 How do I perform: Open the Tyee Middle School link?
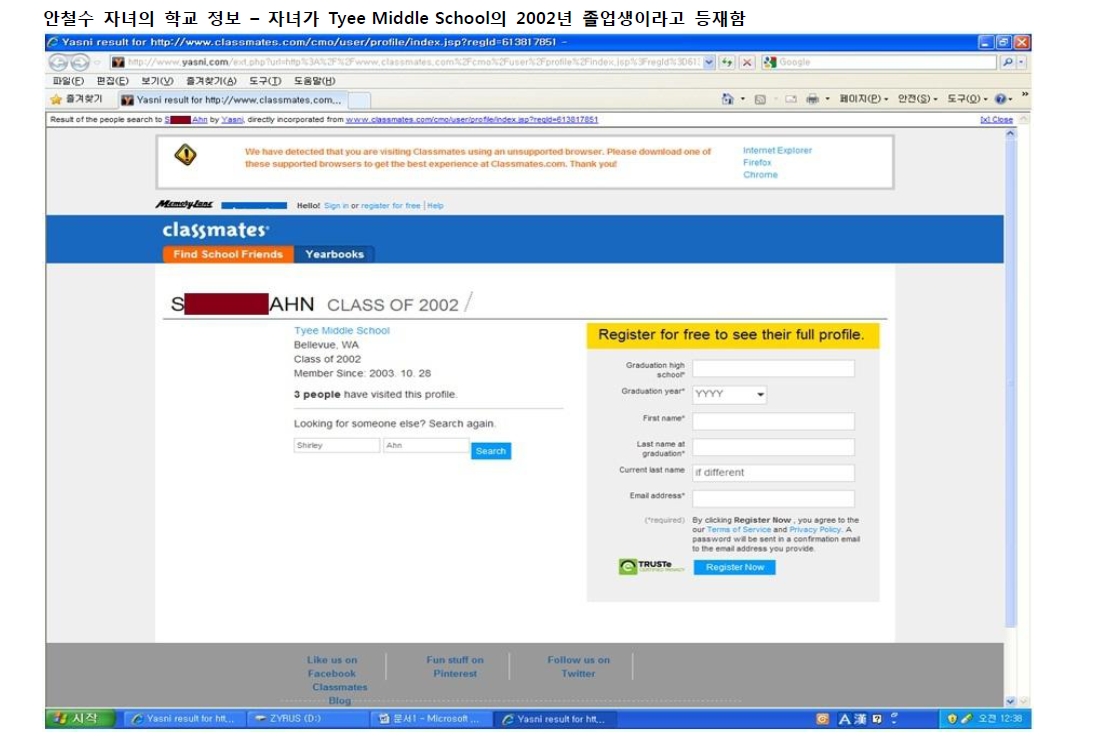(x=342, y=331)
